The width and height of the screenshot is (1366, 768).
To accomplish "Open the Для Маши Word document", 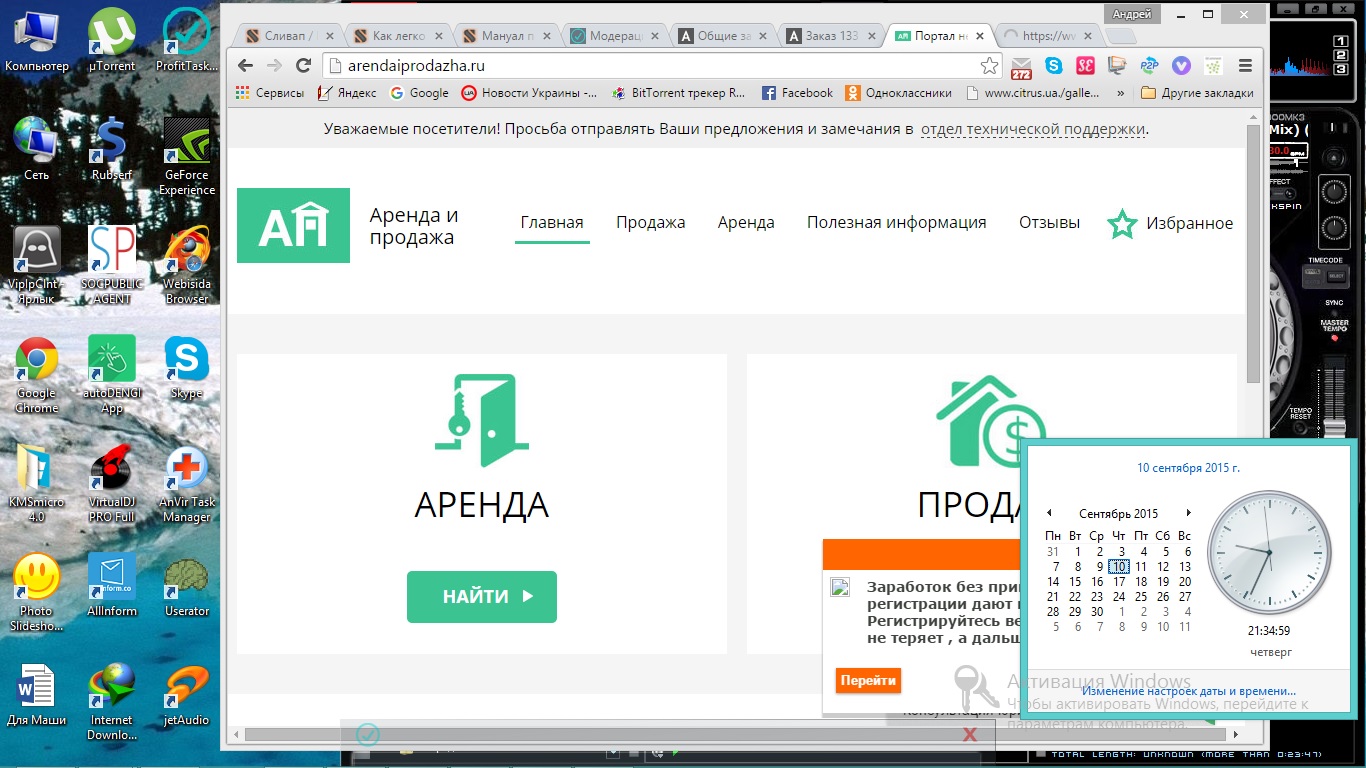I will [37, 694].
